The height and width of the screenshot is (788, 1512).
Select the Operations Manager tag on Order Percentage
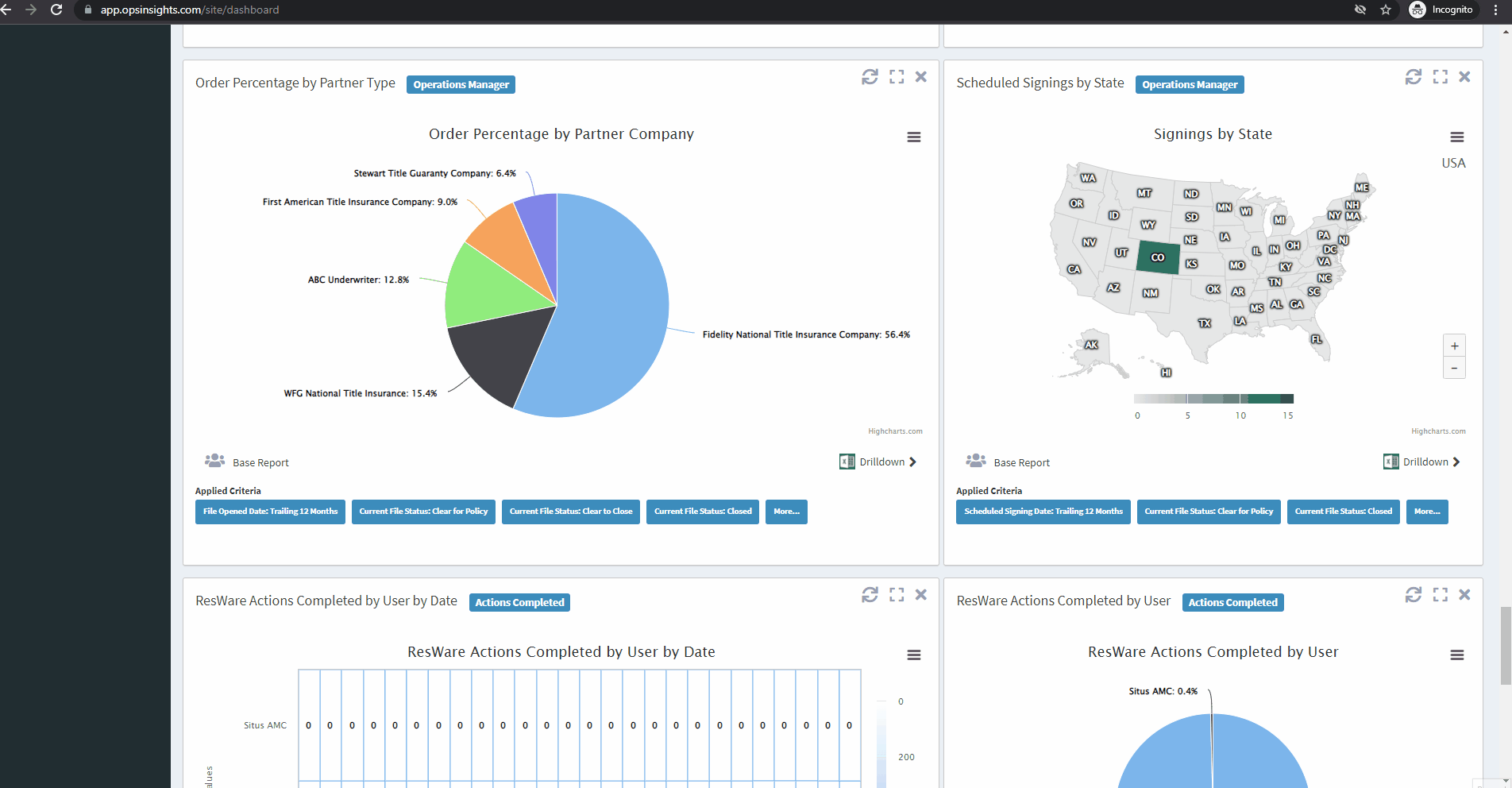[461, 85]
